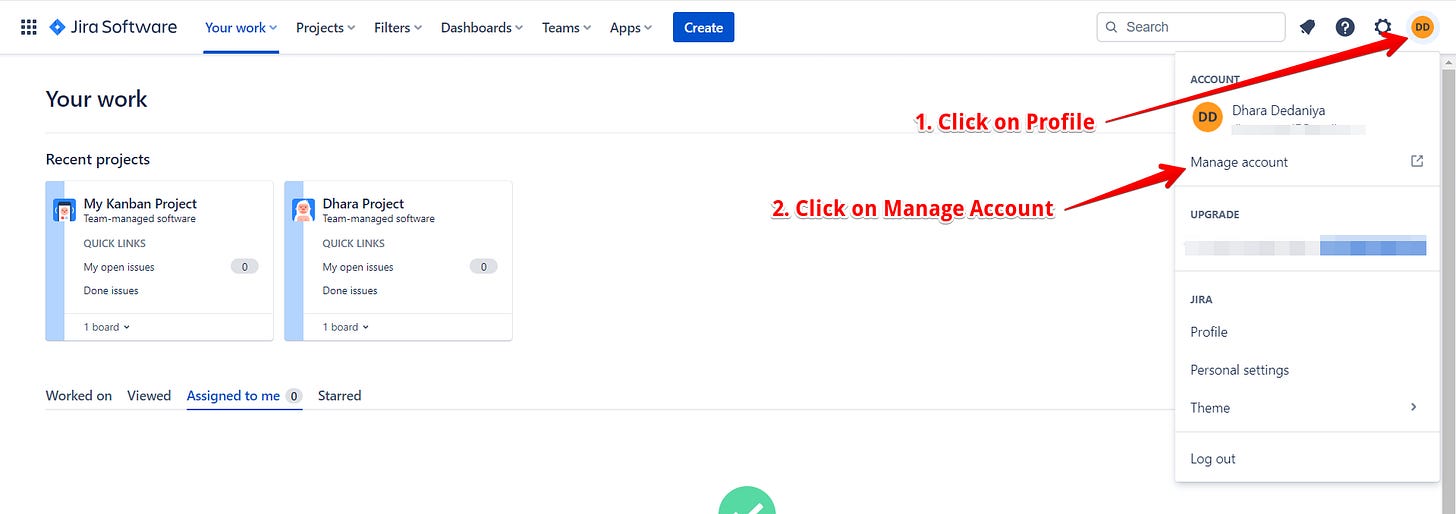Click the blurred upgrade option in the menu
1456x514 pixels.
[x=1305, y=245]
